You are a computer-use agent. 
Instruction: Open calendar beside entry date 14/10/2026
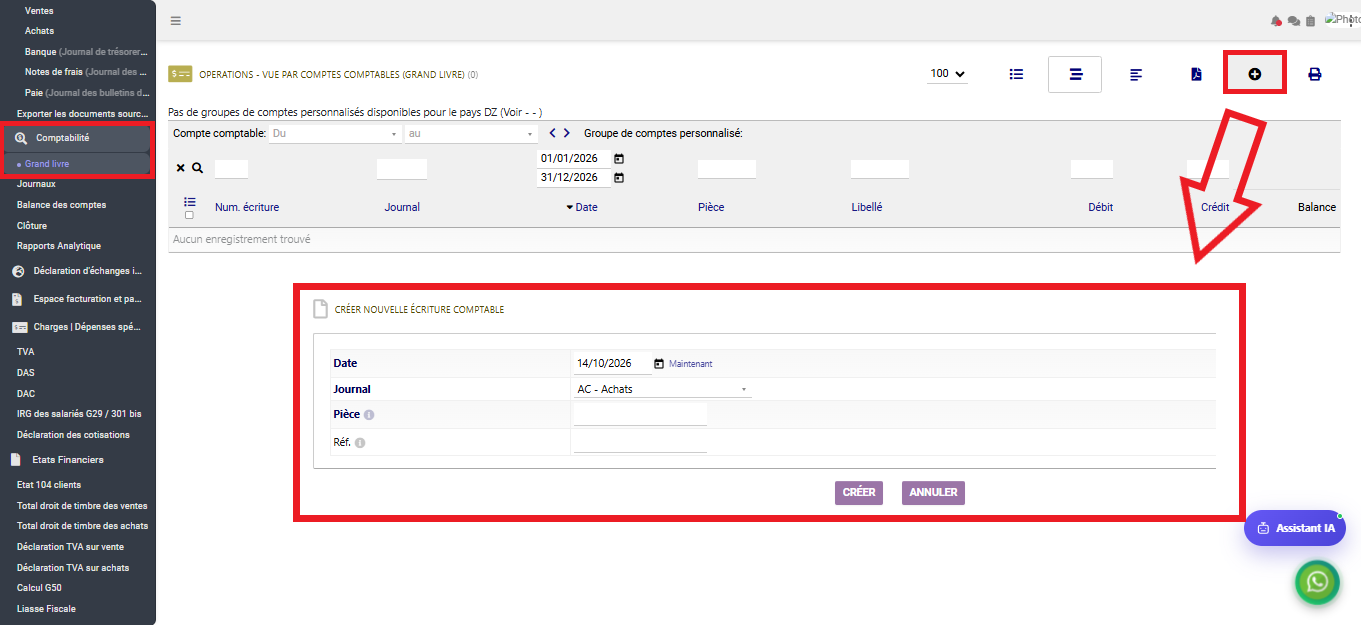coord(659,364)
